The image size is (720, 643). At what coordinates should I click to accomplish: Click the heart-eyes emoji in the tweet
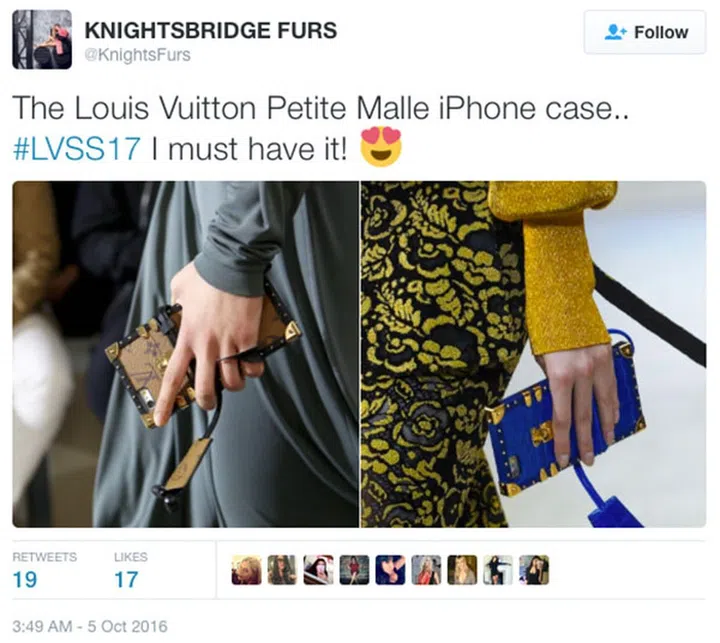coord(381,147)
